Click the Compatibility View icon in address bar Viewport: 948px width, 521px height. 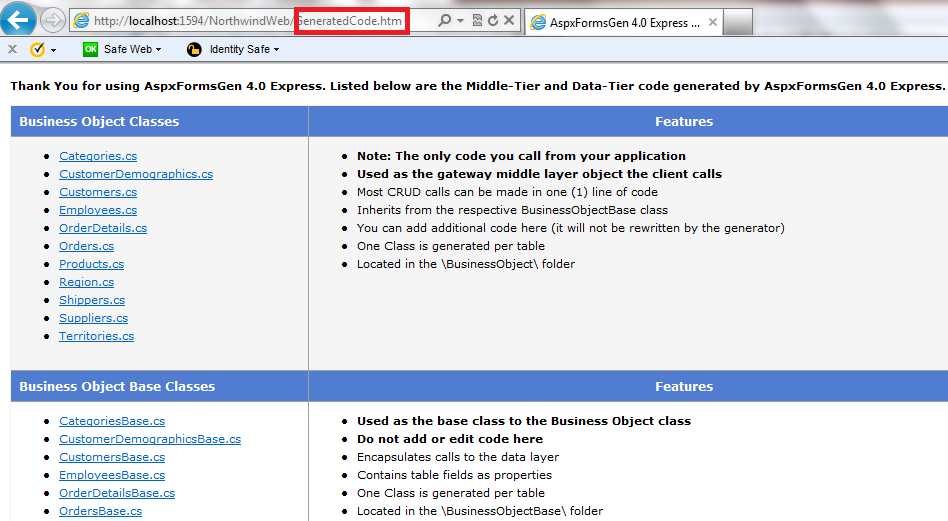click(477, 21)
